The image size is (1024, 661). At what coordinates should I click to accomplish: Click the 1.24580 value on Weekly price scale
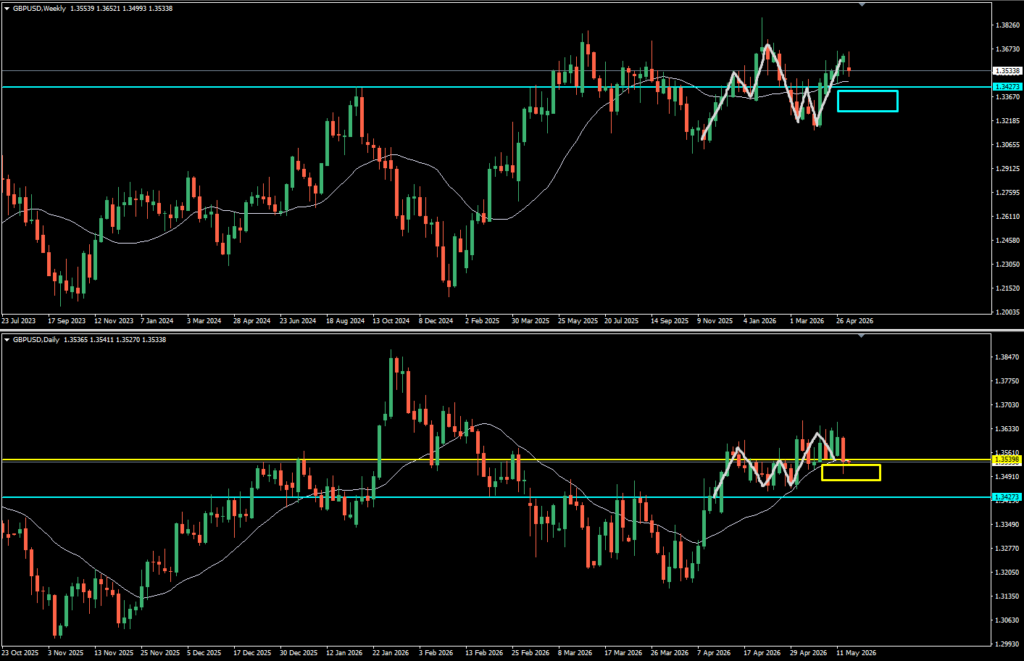tap(1007, 240)
